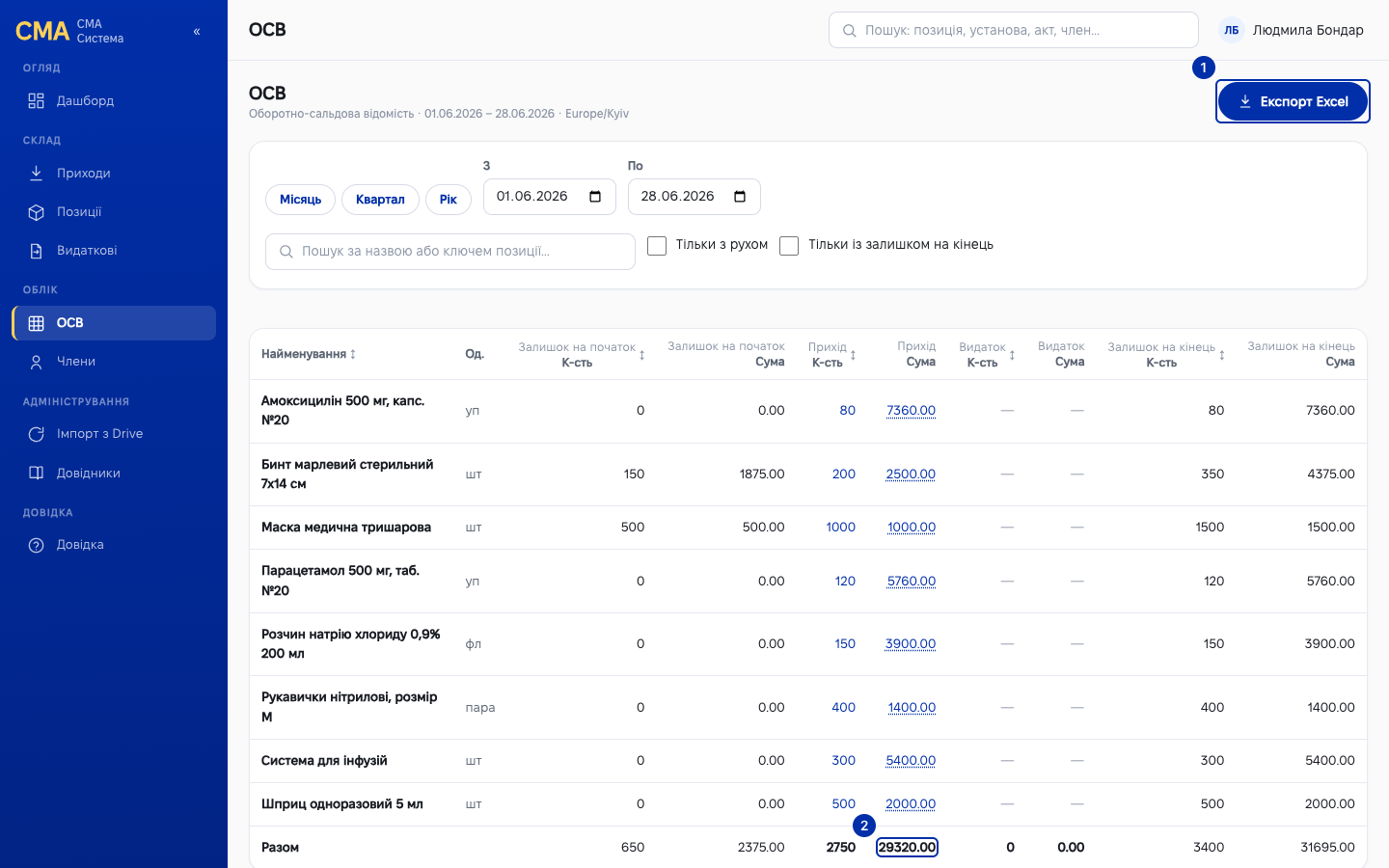Screen dimensions: 1389x868
Task: Click the magnifier icon in the global search
Action: point(850,31)
